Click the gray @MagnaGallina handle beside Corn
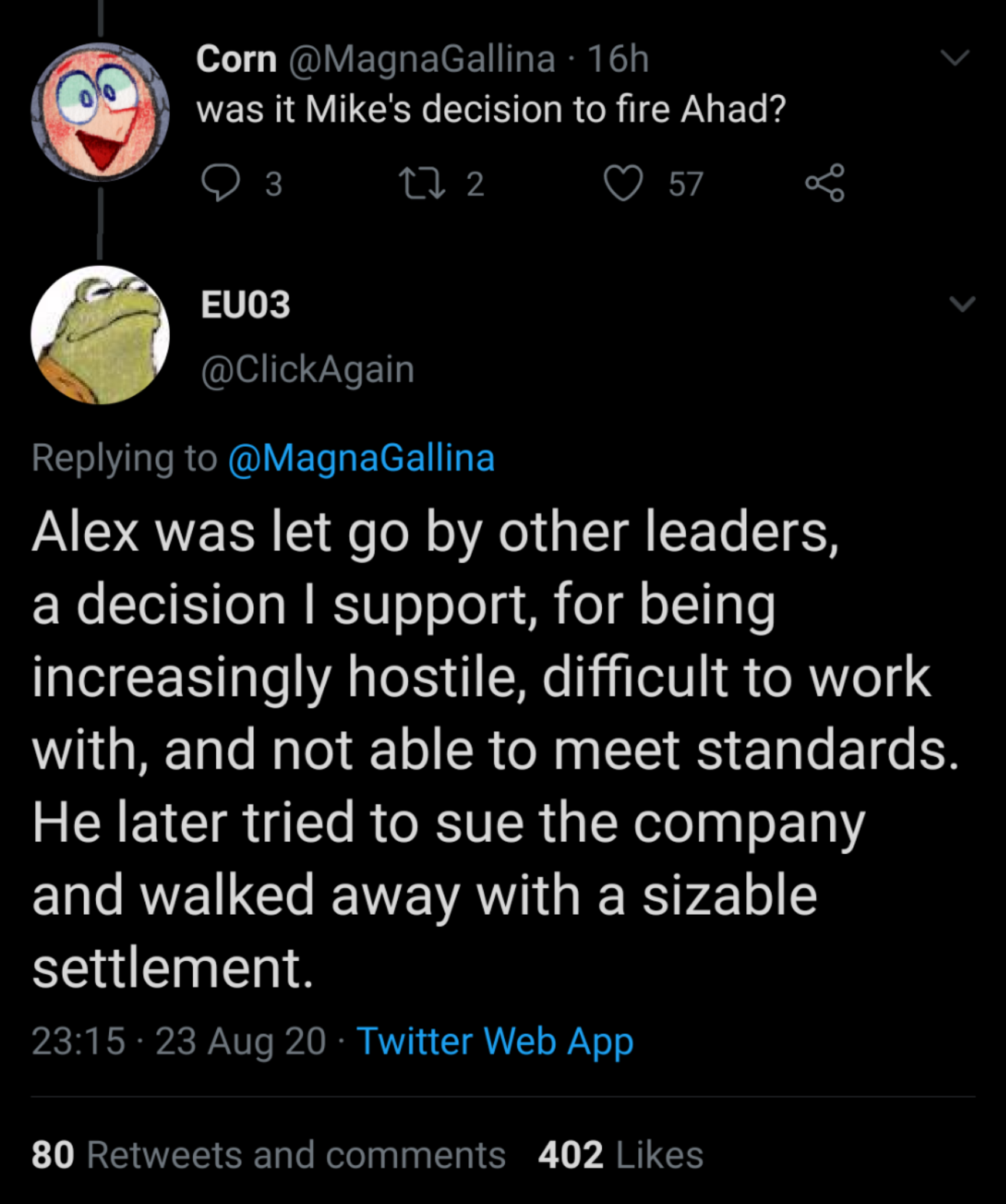This screenshot has height=1204, width=1006. pos(421,59)
